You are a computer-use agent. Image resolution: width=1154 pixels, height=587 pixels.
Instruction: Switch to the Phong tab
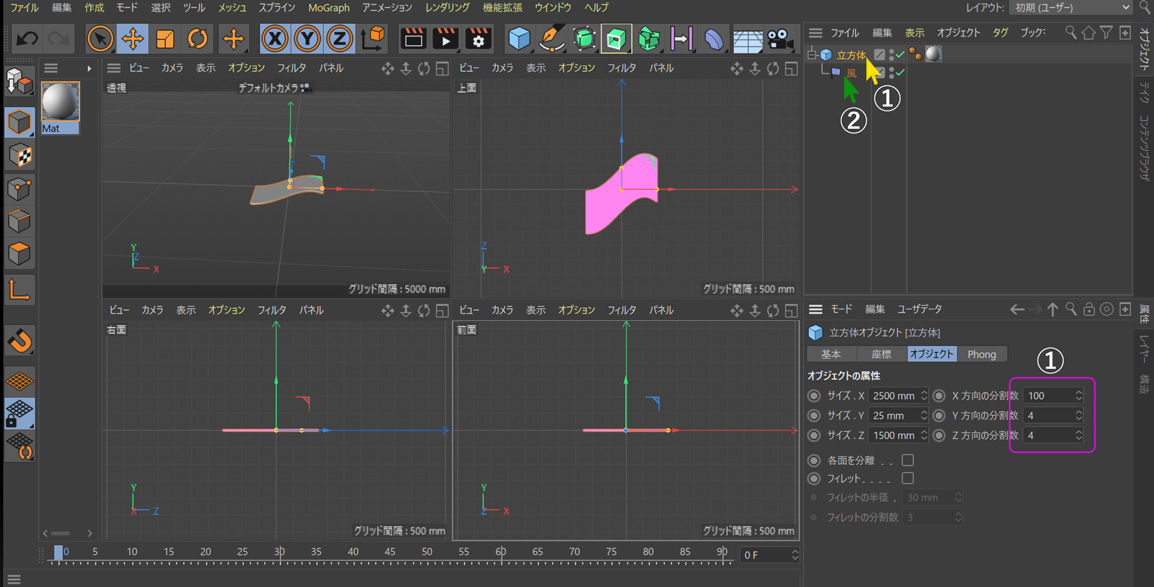coord(981,354)
